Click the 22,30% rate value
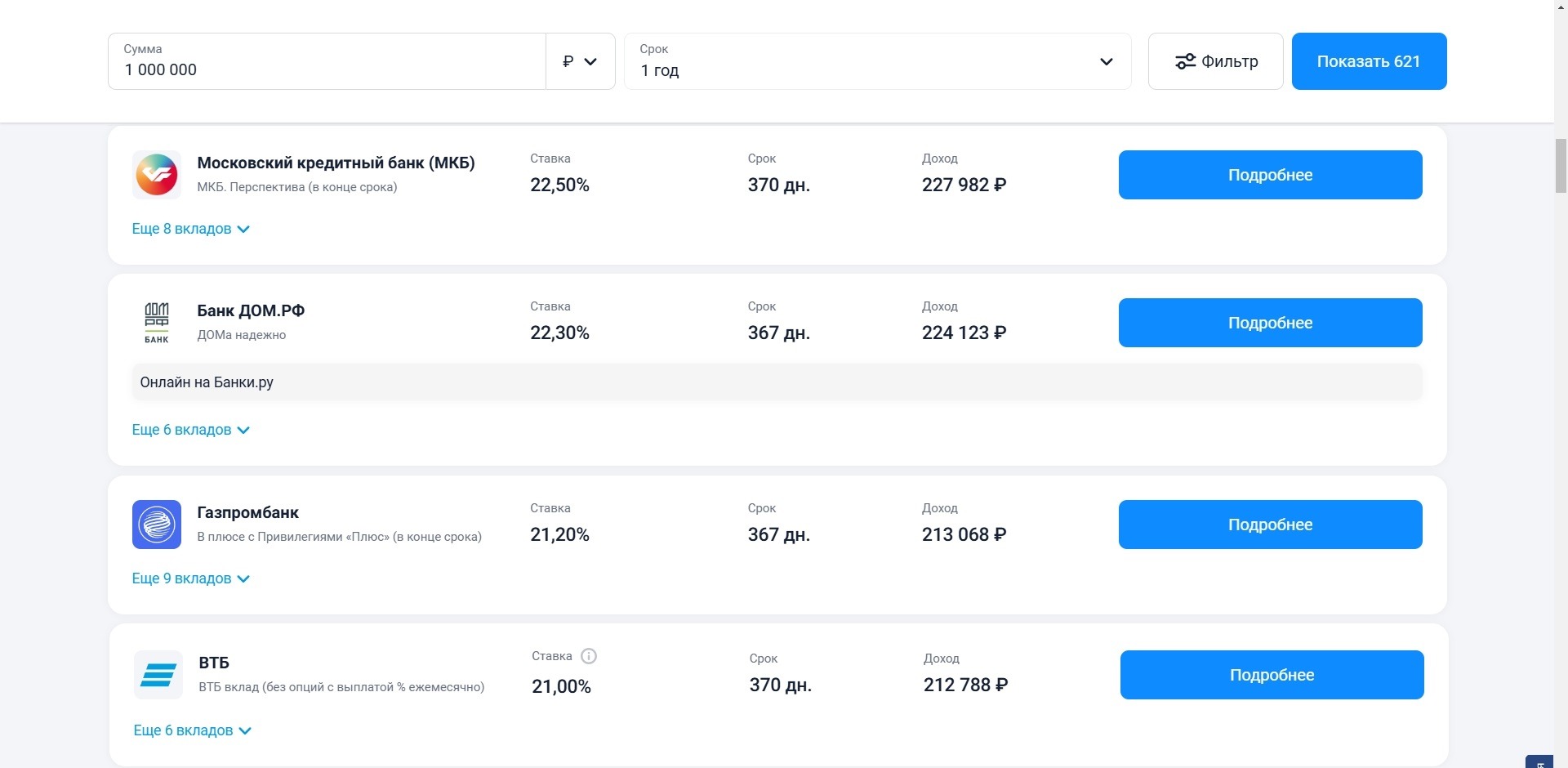This screenshot has height=768, width=1568. [560, 333]
